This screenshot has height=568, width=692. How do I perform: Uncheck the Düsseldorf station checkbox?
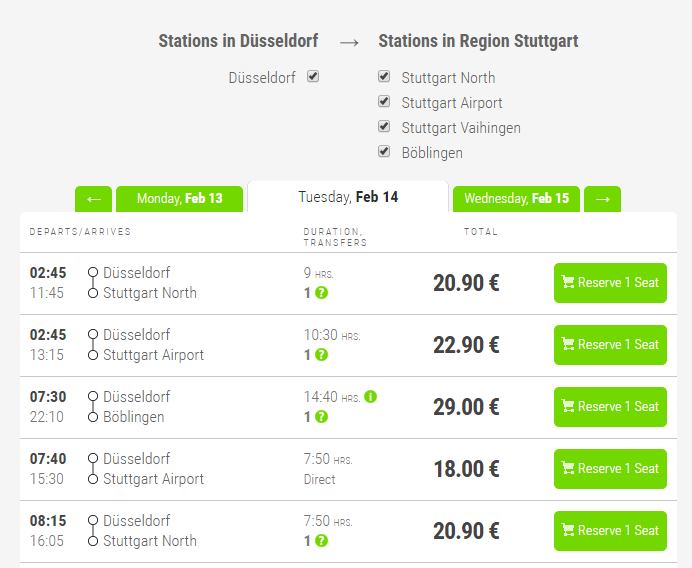[313, 76]
